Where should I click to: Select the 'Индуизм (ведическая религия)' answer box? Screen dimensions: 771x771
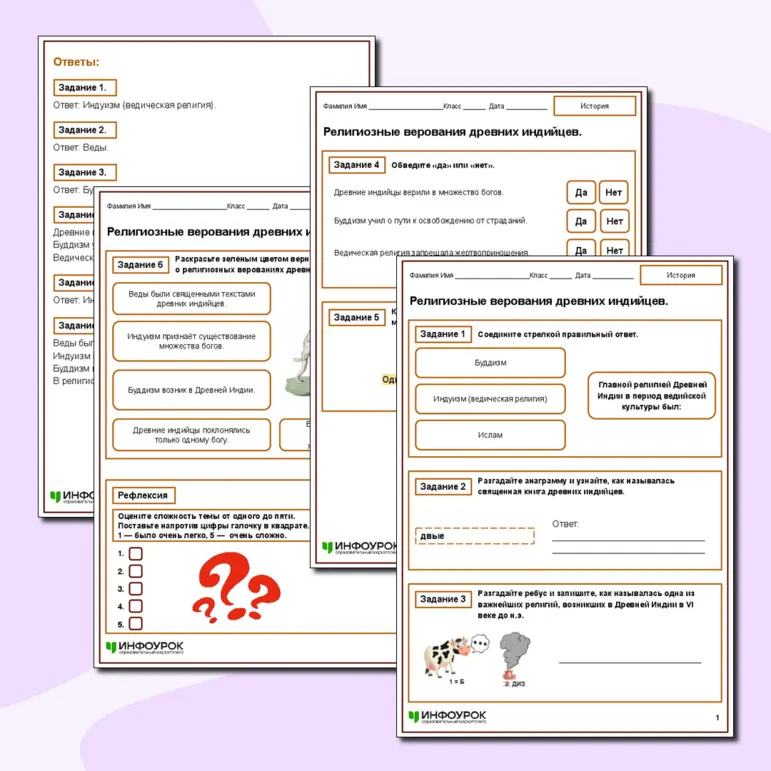coord(490,399)
